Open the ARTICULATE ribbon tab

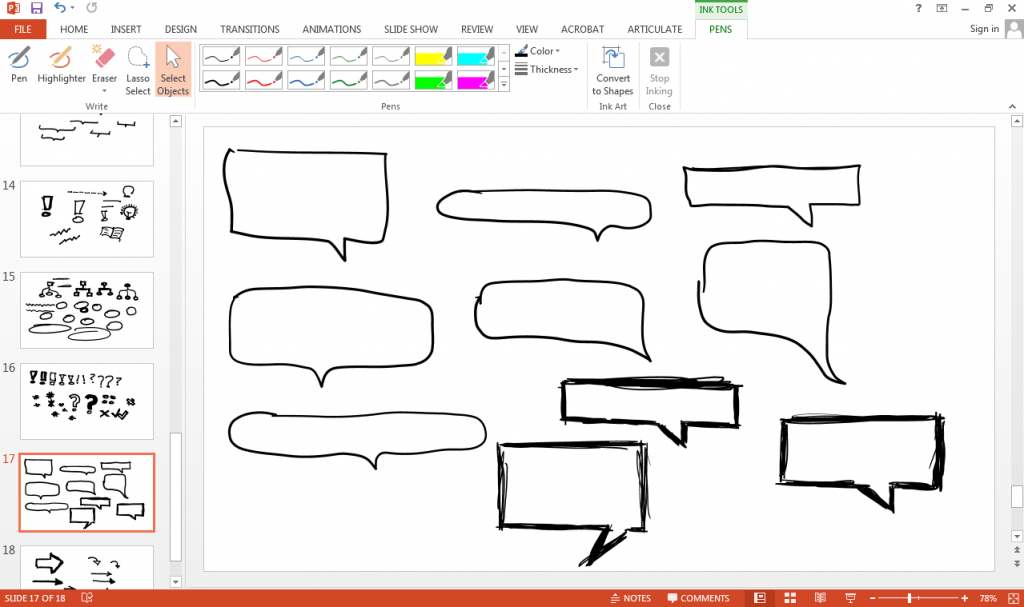(x=654, y=29)
